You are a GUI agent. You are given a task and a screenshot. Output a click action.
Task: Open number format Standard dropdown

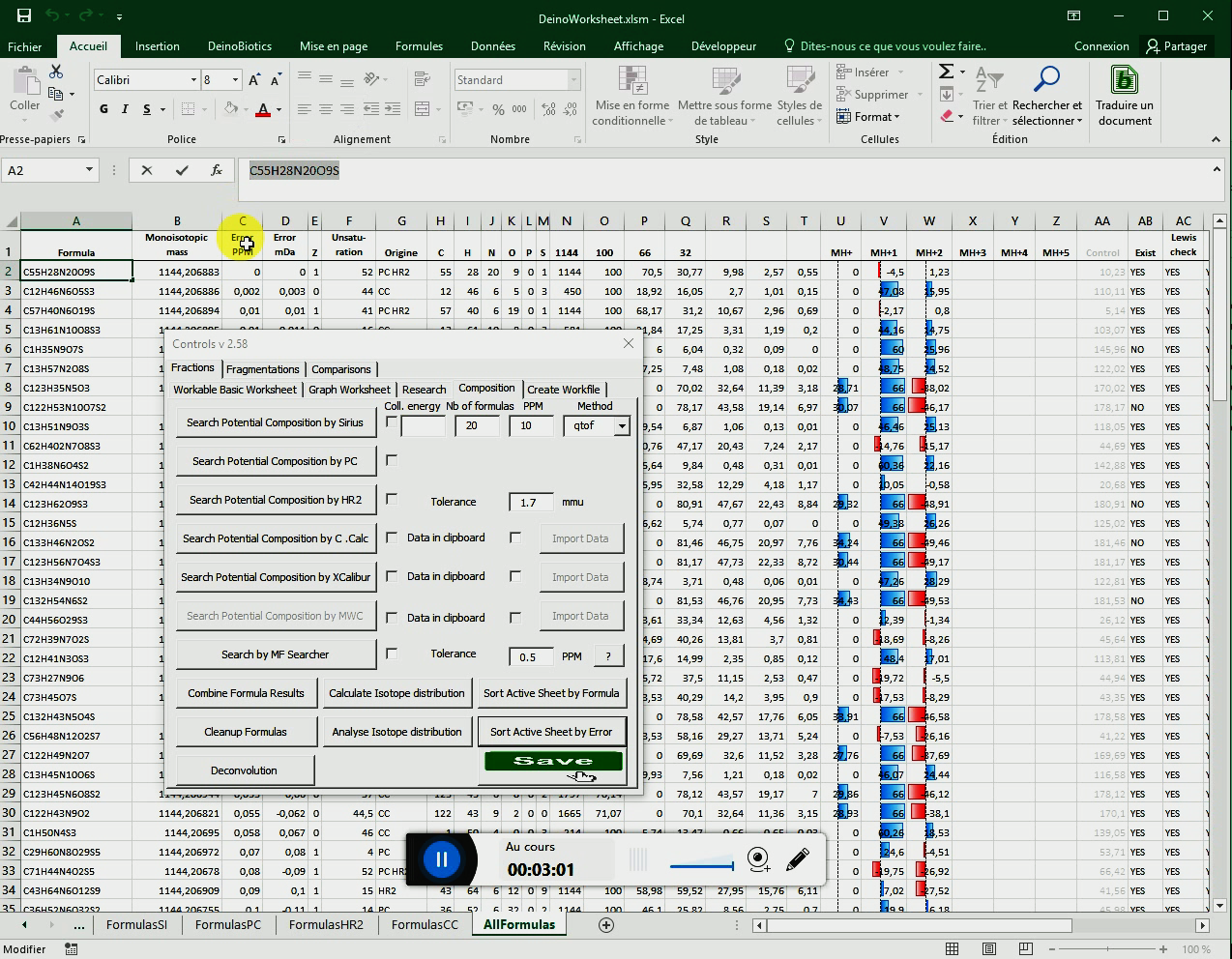573,80
